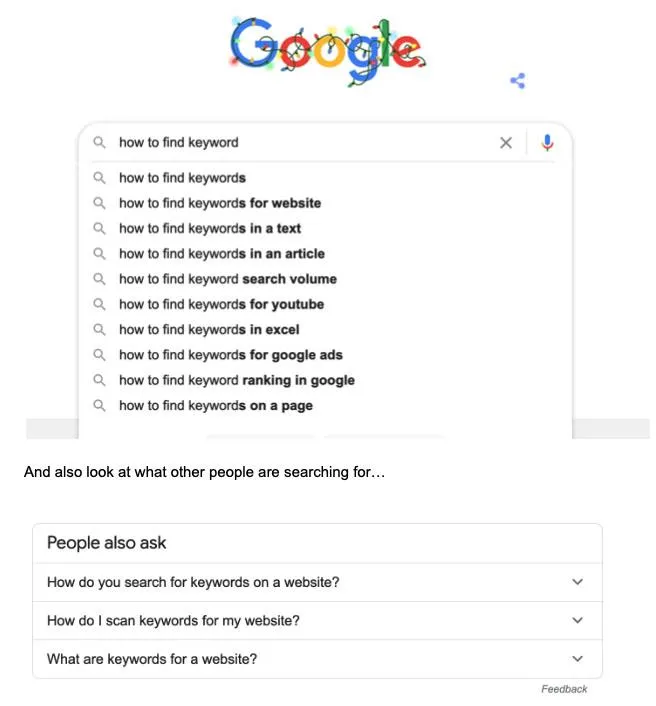
Task: Choose suggestion 'keywords in an article'
Action: coord(222,253)
